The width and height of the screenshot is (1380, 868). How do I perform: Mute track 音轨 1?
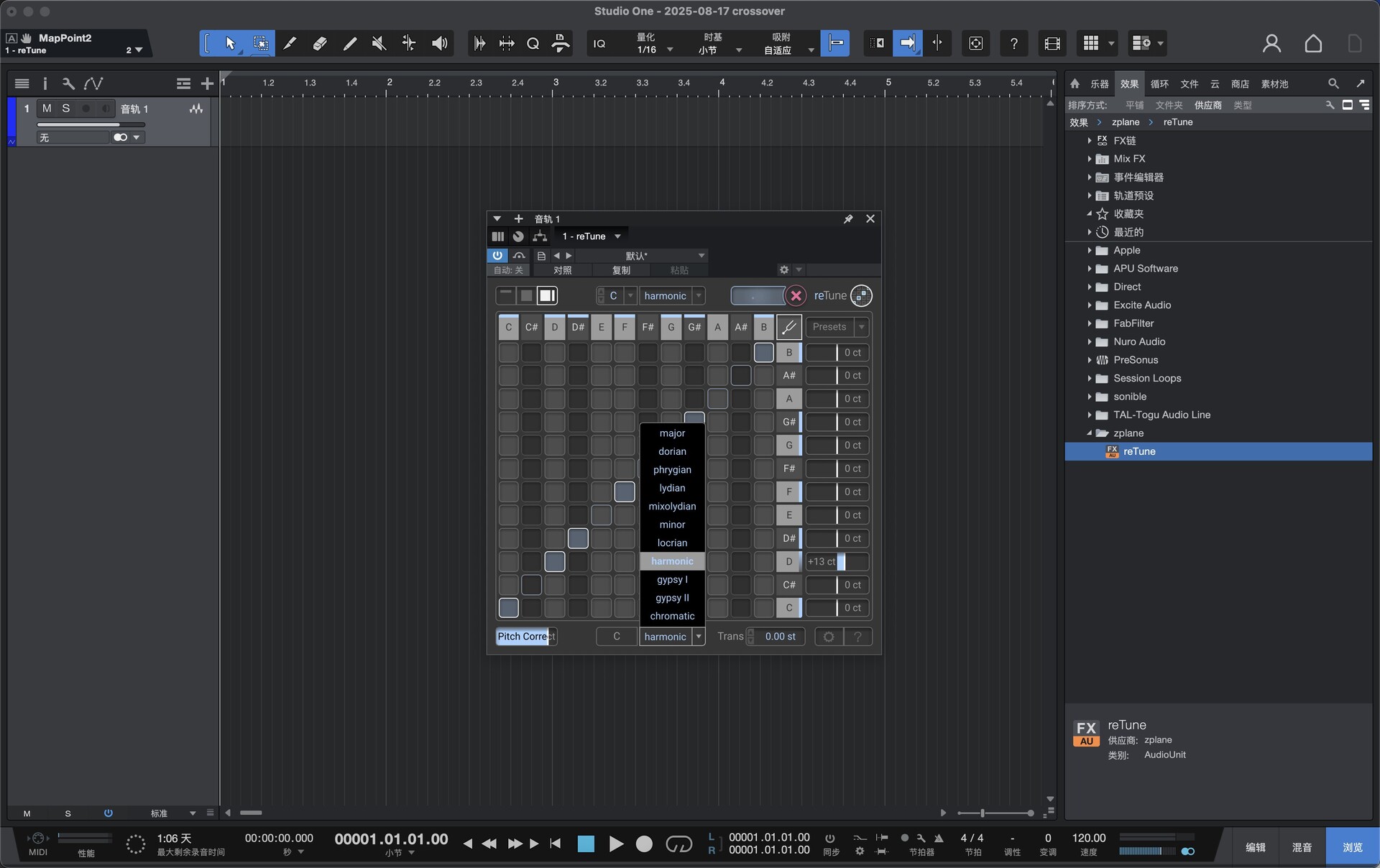click(x=47, y=108)
